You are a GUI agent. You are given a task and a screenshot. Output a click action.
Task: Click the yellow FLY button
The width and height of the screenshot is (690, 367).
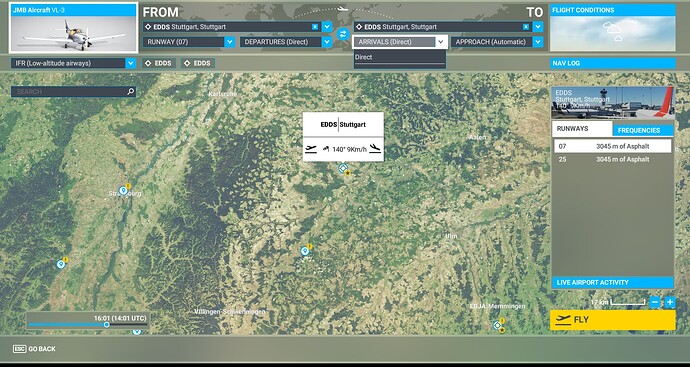pyautogui.click(x=613, y=320)
